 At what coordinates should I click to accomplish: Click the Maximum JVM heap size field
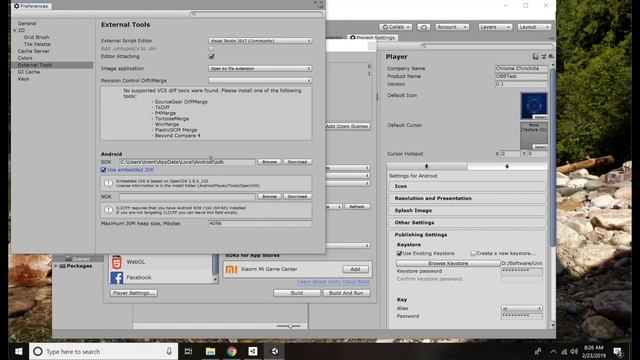[260, 224]
